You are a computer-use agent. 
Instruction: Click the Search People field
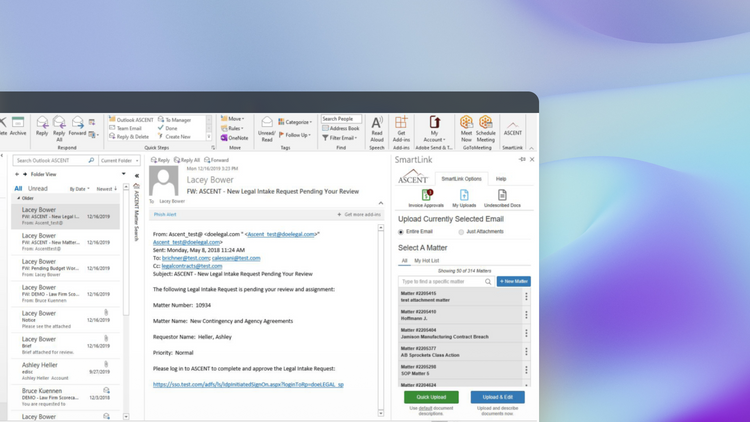[x=341, y=119]
